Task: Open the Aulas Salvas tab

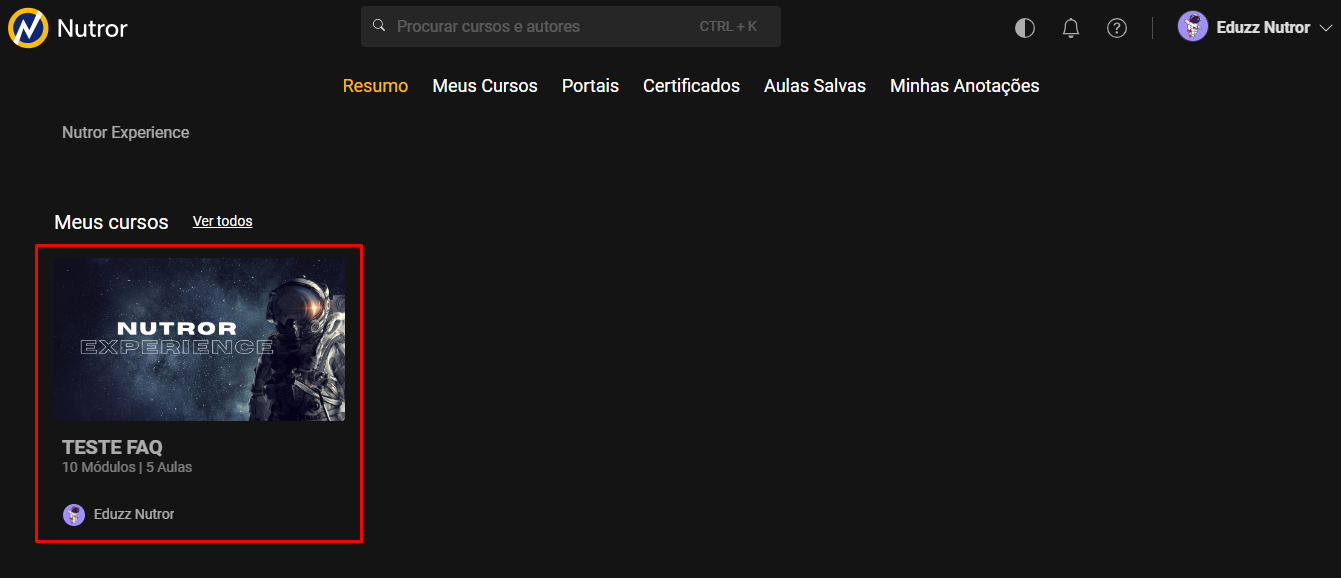Action: click(x=815, y=86)
